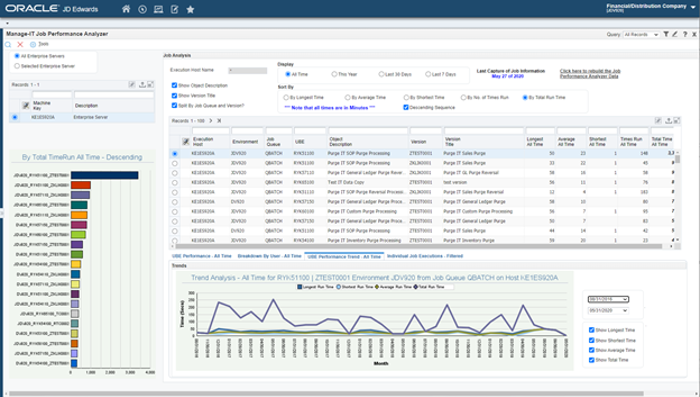Export the job analysis grid
Viewport: 700px width, 397px height.
point(668,121)
